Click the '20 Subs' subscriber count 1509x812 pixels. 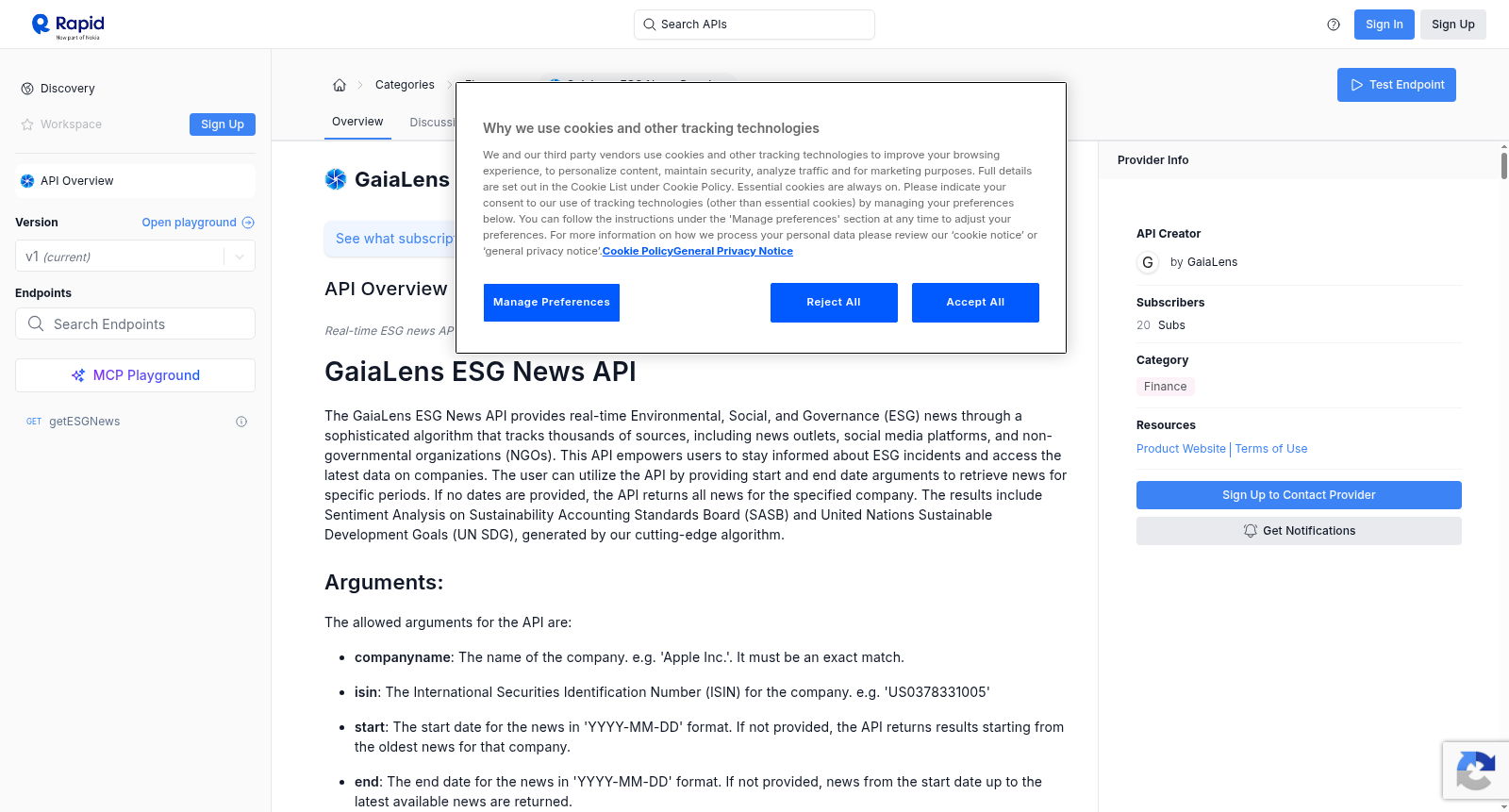(1160, 325)
